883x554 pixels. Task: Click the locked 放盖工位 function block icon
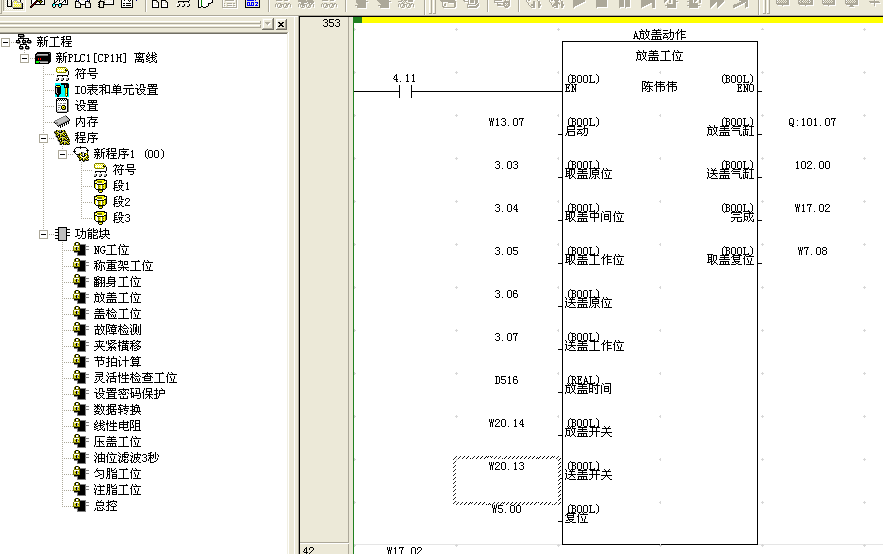pos(81,298)
